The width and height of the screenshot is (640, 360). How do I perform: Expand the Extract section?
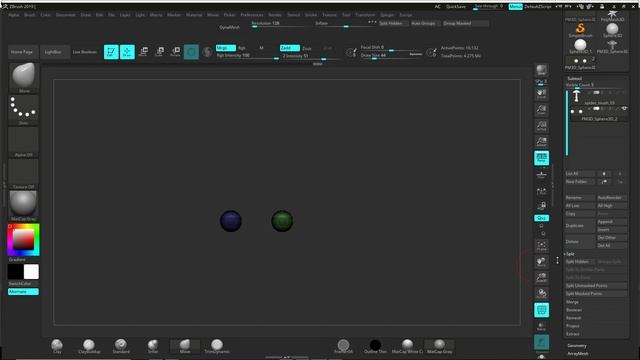[573, 334]
